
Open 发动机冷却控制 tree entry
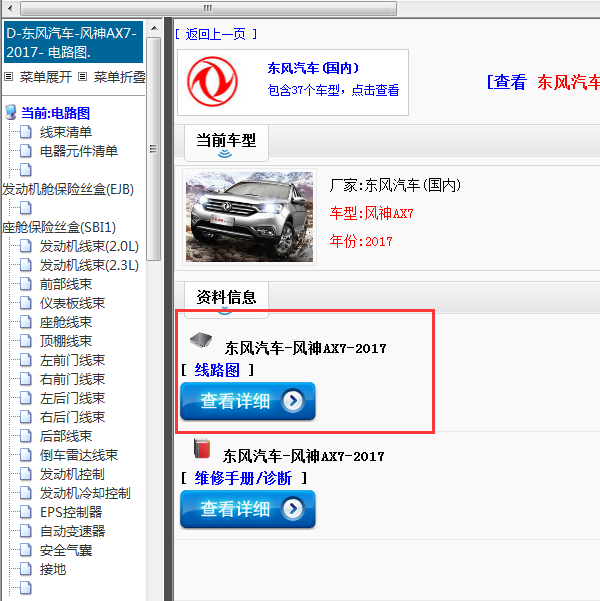tap(85, 493)
